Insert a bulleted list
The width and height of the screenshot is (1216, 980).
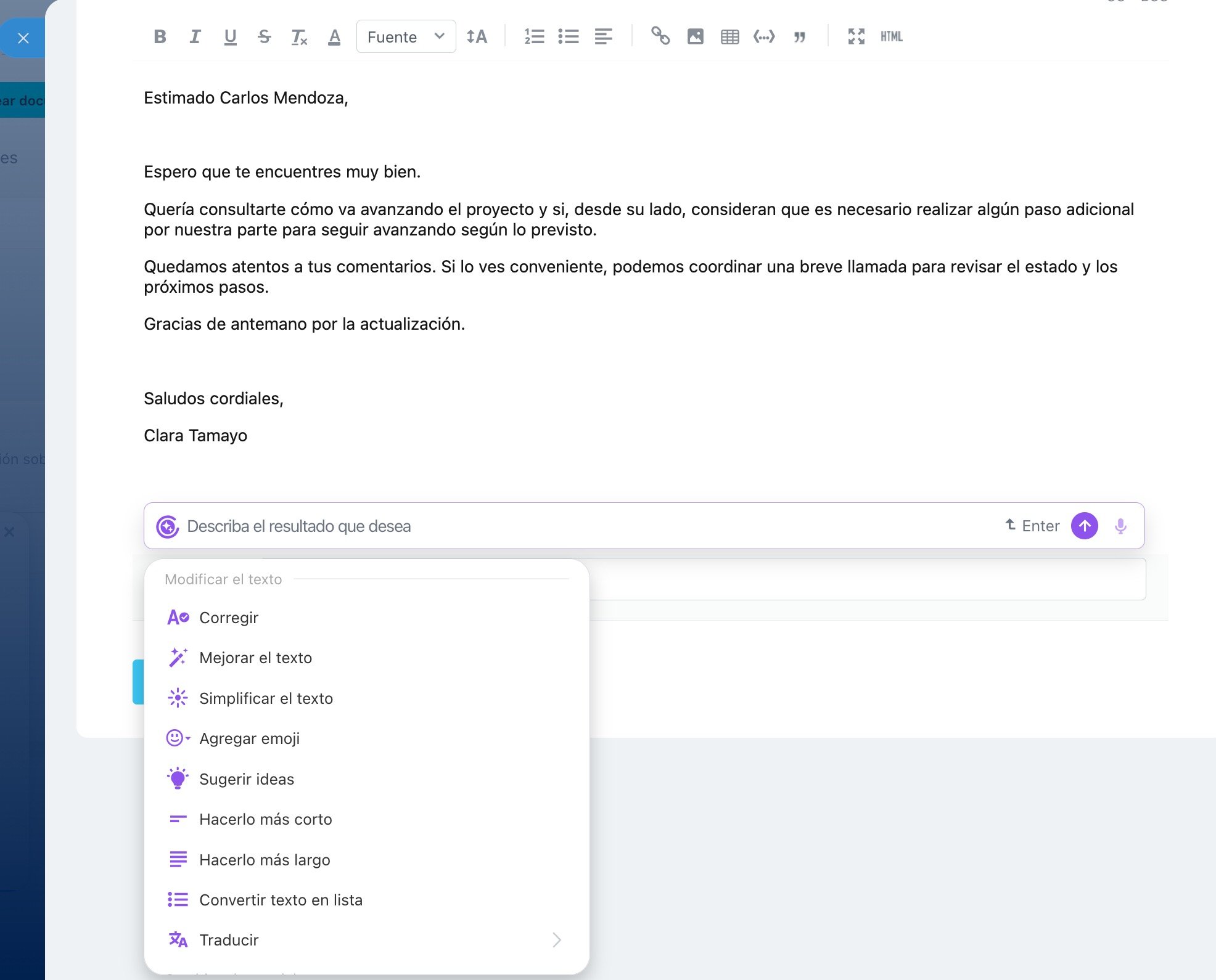[x=569, y=37]
